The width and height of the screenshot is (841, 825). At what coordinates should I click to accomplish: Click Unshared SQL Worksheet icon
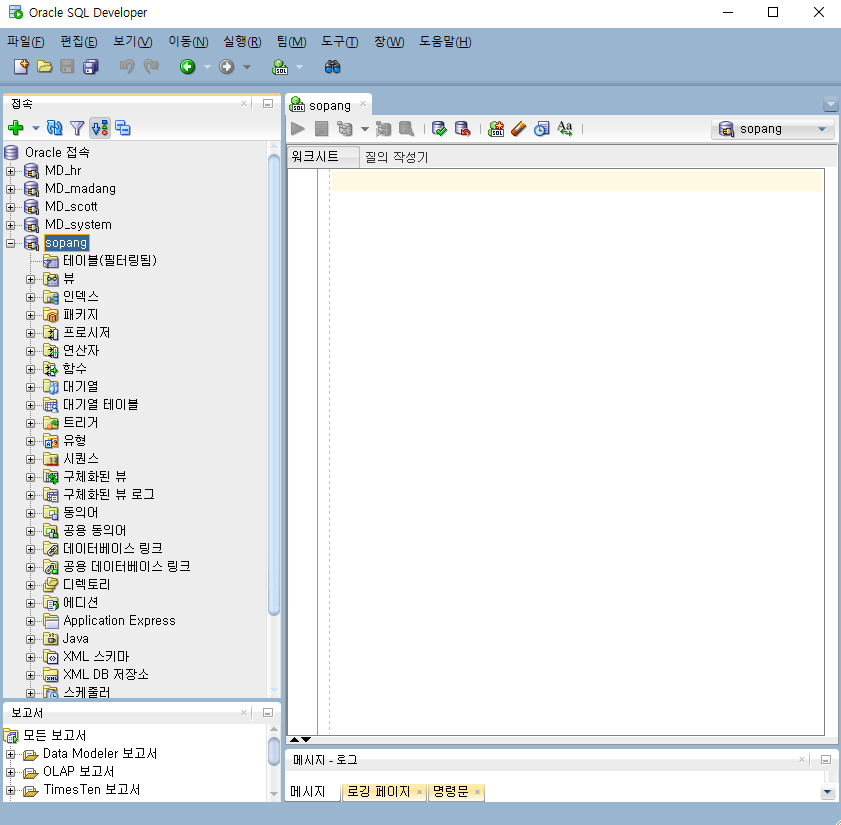[496, 129]
